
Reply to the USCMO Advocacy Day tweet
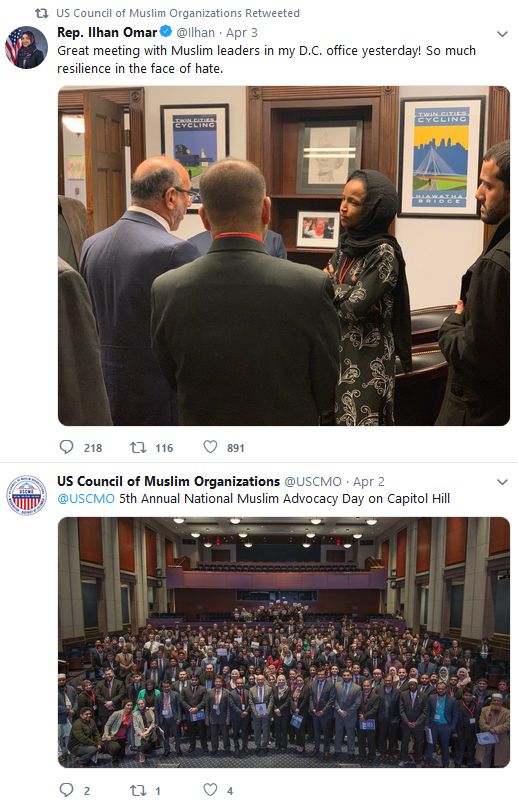pyautogui.click(x=67, y=790)
